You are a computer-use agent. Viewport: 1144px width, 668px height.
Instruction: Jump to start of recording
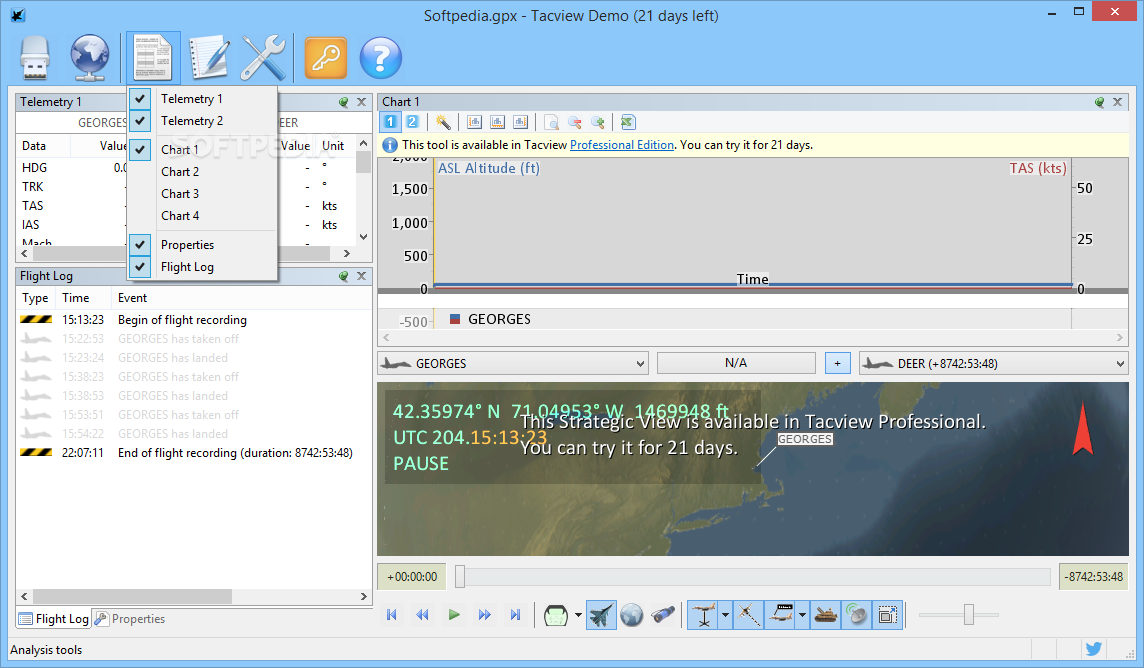coord(392,615)
